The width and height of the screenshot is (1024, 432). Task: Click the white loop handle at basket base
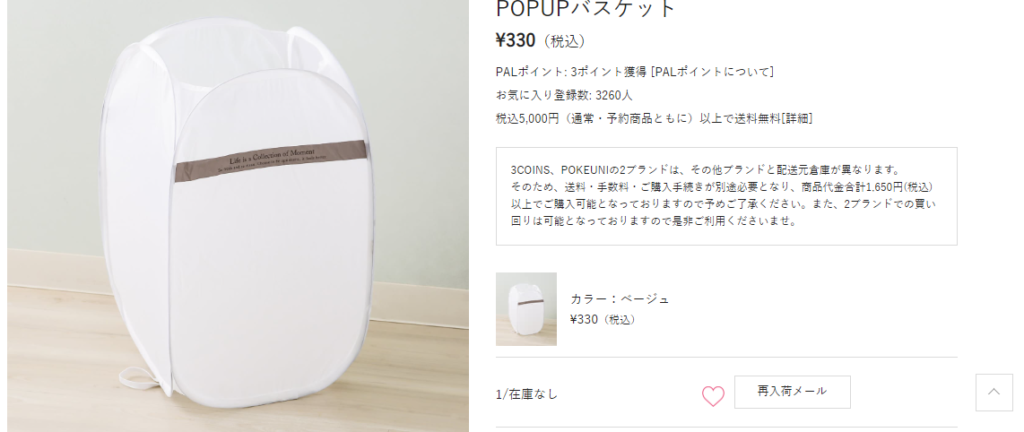point(139,377)
